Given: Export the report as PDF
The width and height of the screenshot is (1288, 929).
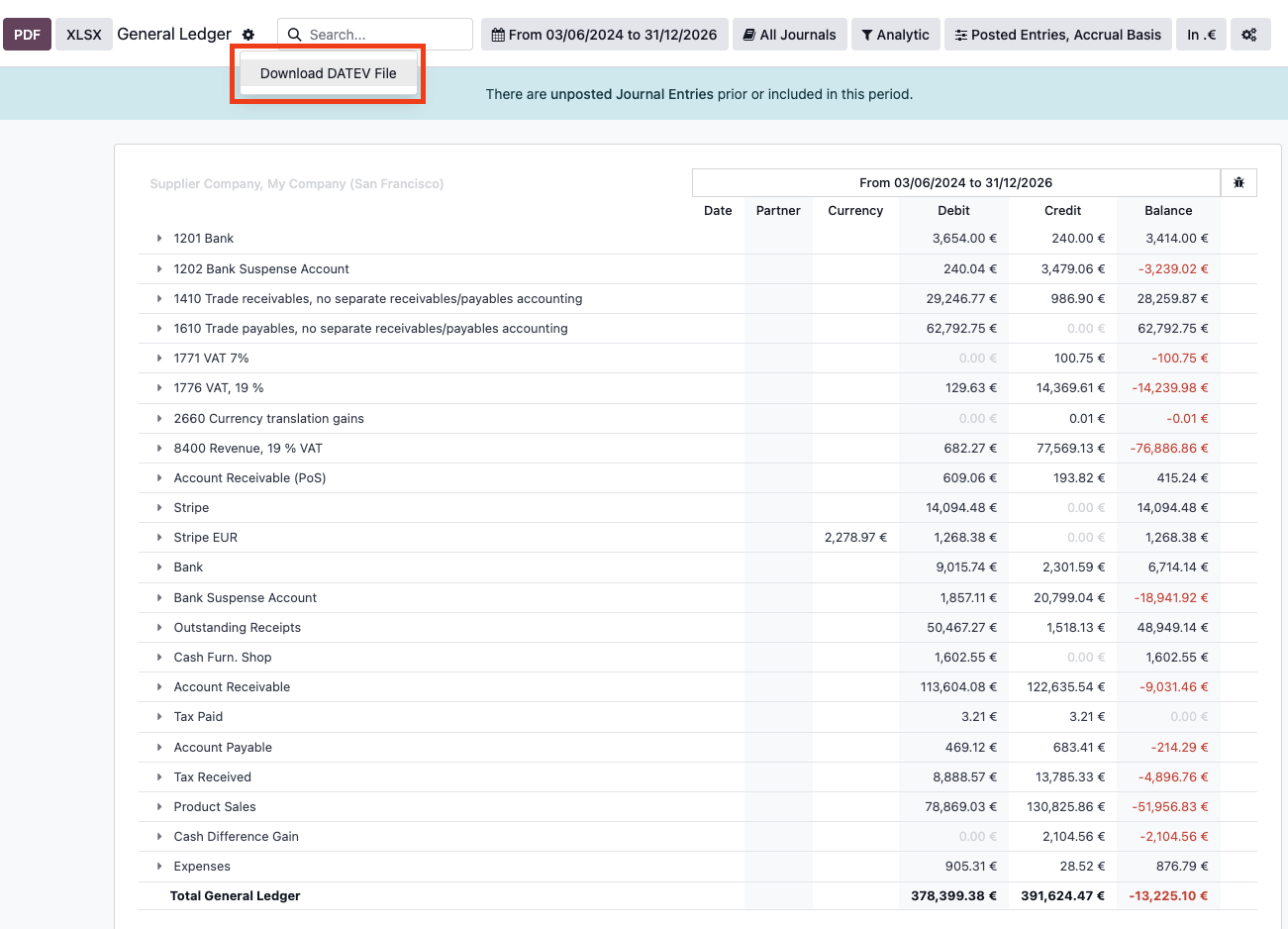Looking at the screenshot, I should (x=27, y=35).
